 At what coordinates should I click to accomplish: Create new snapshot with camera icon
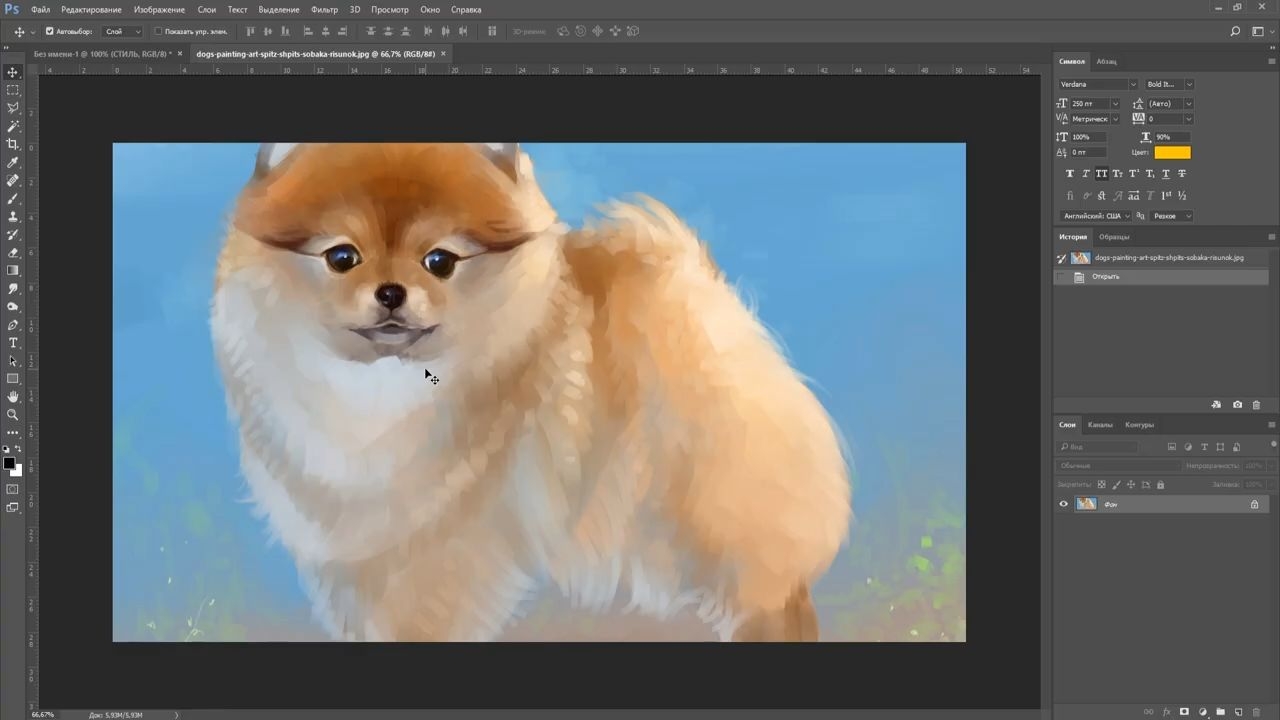click(x=1237, y=405)
